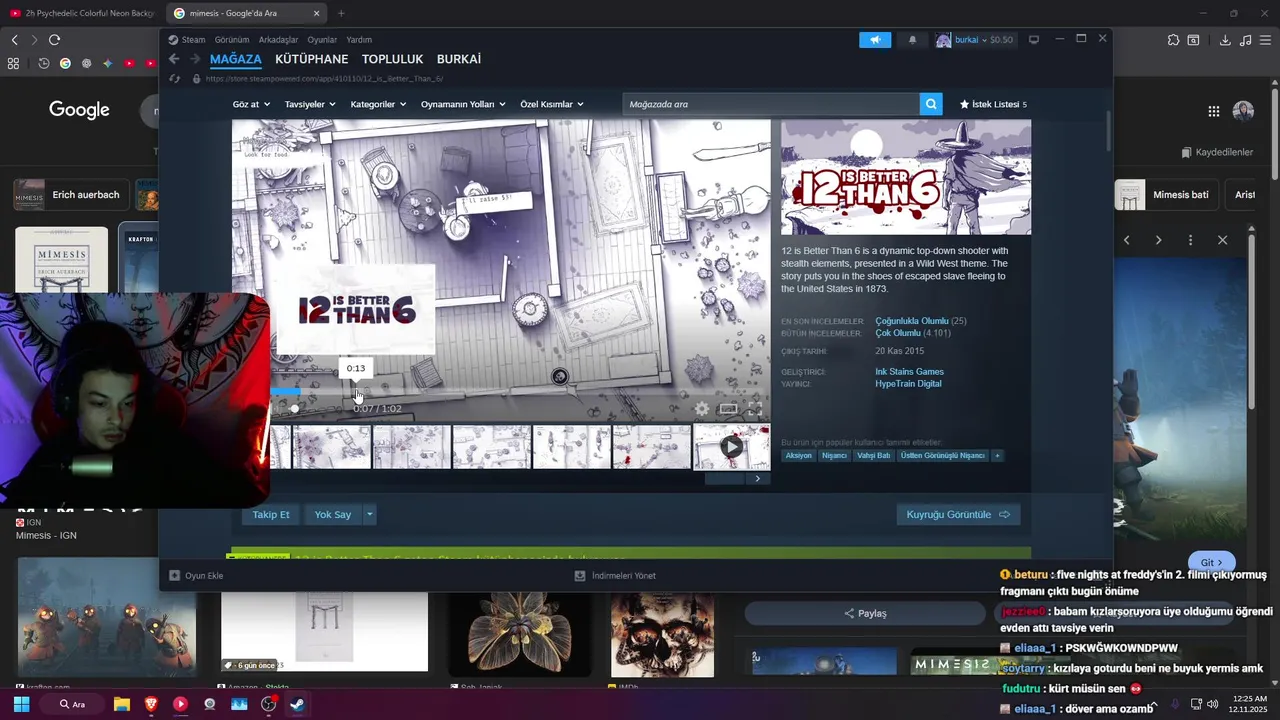Viewport: 1280px width, 720px height.
Task: Switch to KÜTÜPHANE tab
Action: click(x=312, y=59)
